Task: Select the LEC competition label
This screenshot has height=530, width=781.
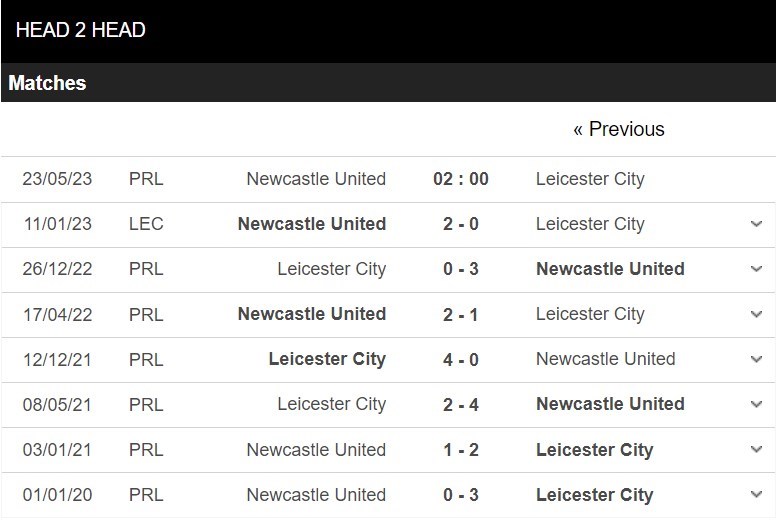Action: tap(146, 224)
